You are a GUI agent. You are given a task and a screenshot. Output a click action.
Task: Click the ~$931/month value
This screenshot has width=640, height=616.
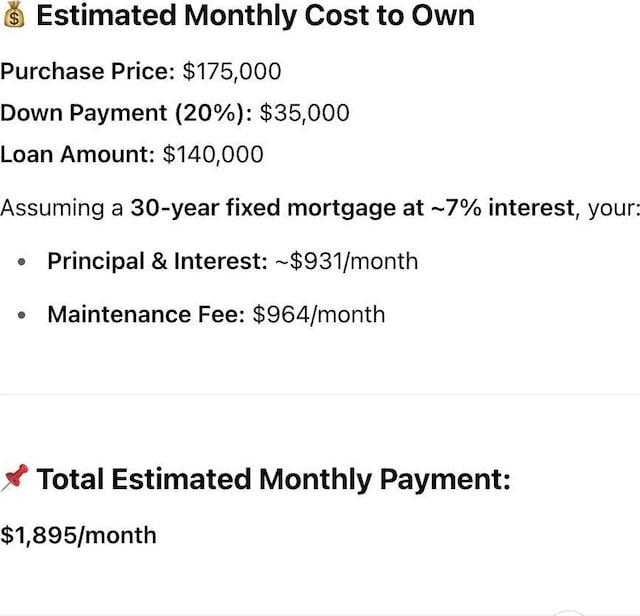(x=347, y=261)
